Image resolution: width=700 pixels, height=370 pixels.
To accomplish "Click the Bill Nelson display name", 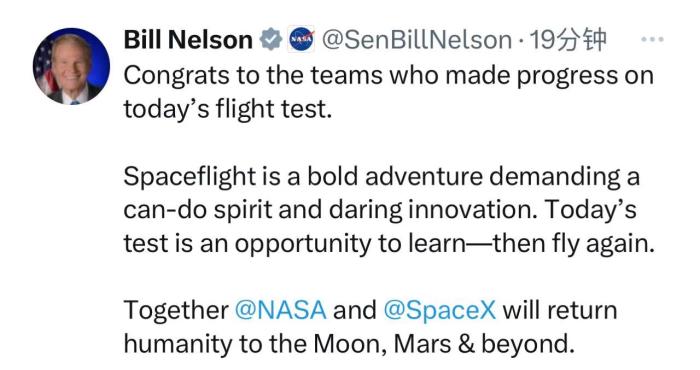I will point(188,40).
